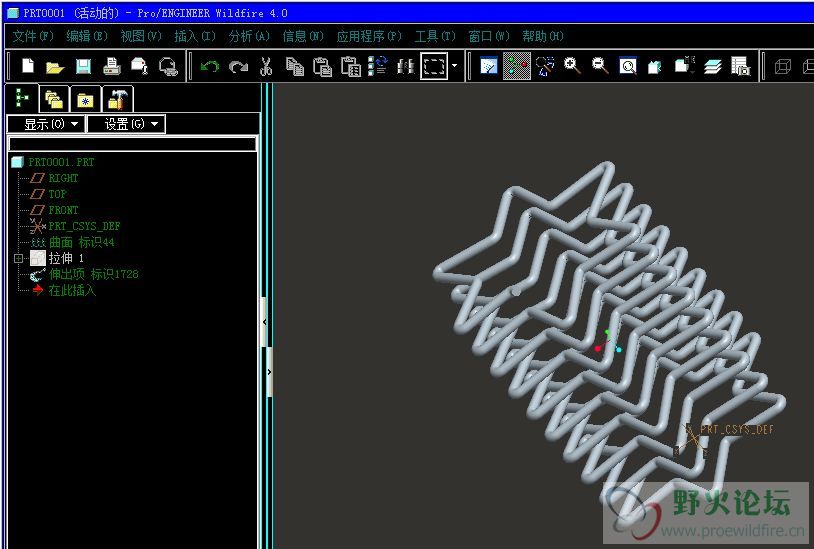Click the Copy icon
This screenshot has height=549, width=814.
(x=295, y=66)
